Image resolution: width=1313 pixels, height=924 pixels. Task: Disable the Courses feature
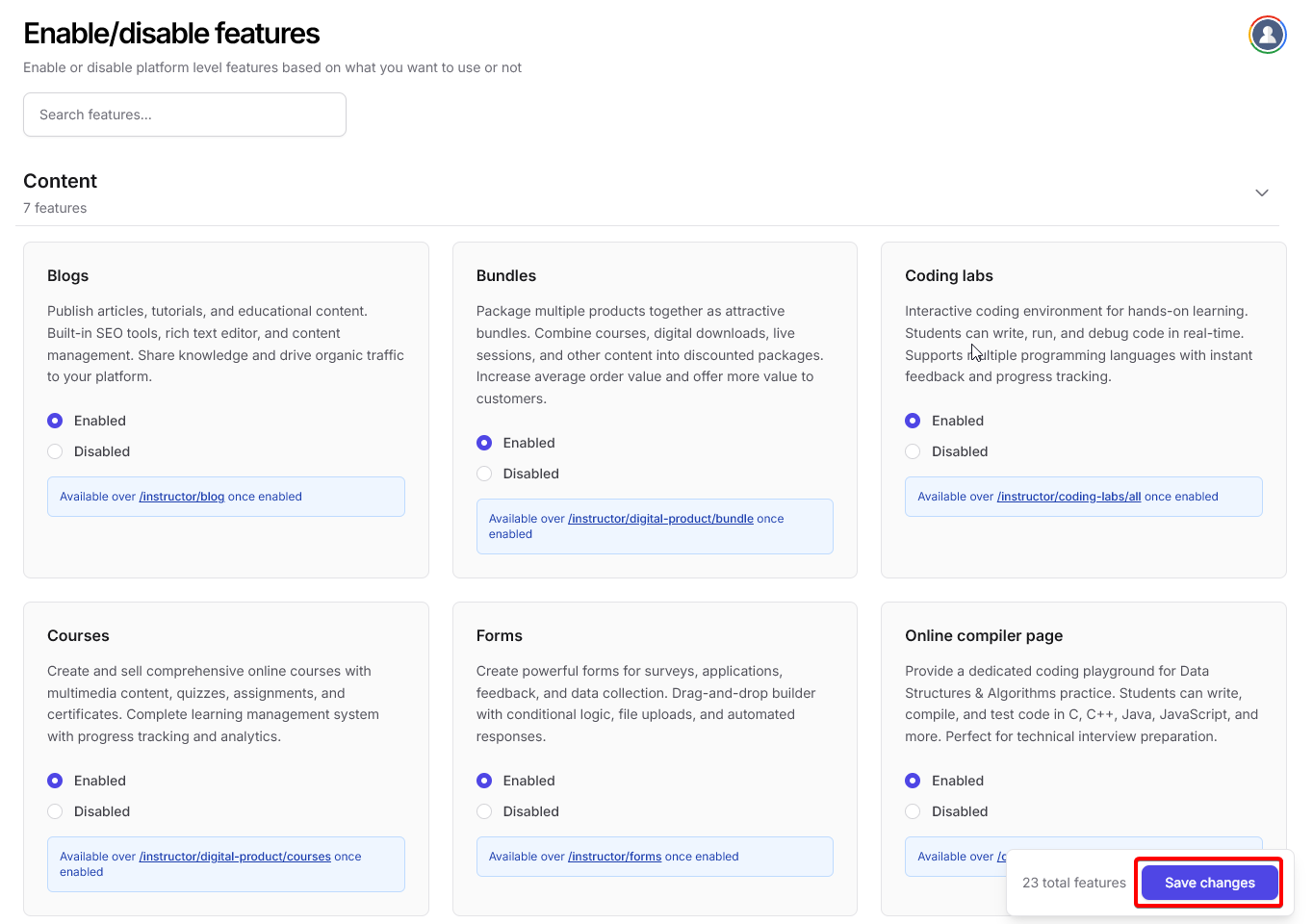(56, 811)
